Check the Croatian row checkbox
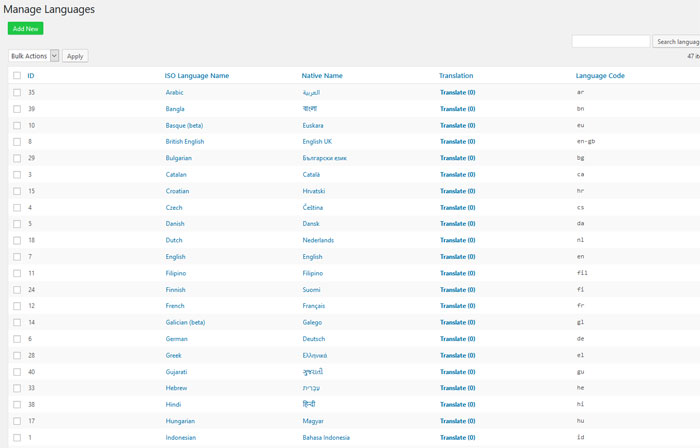700x448 pixels. tap(17, 191)
